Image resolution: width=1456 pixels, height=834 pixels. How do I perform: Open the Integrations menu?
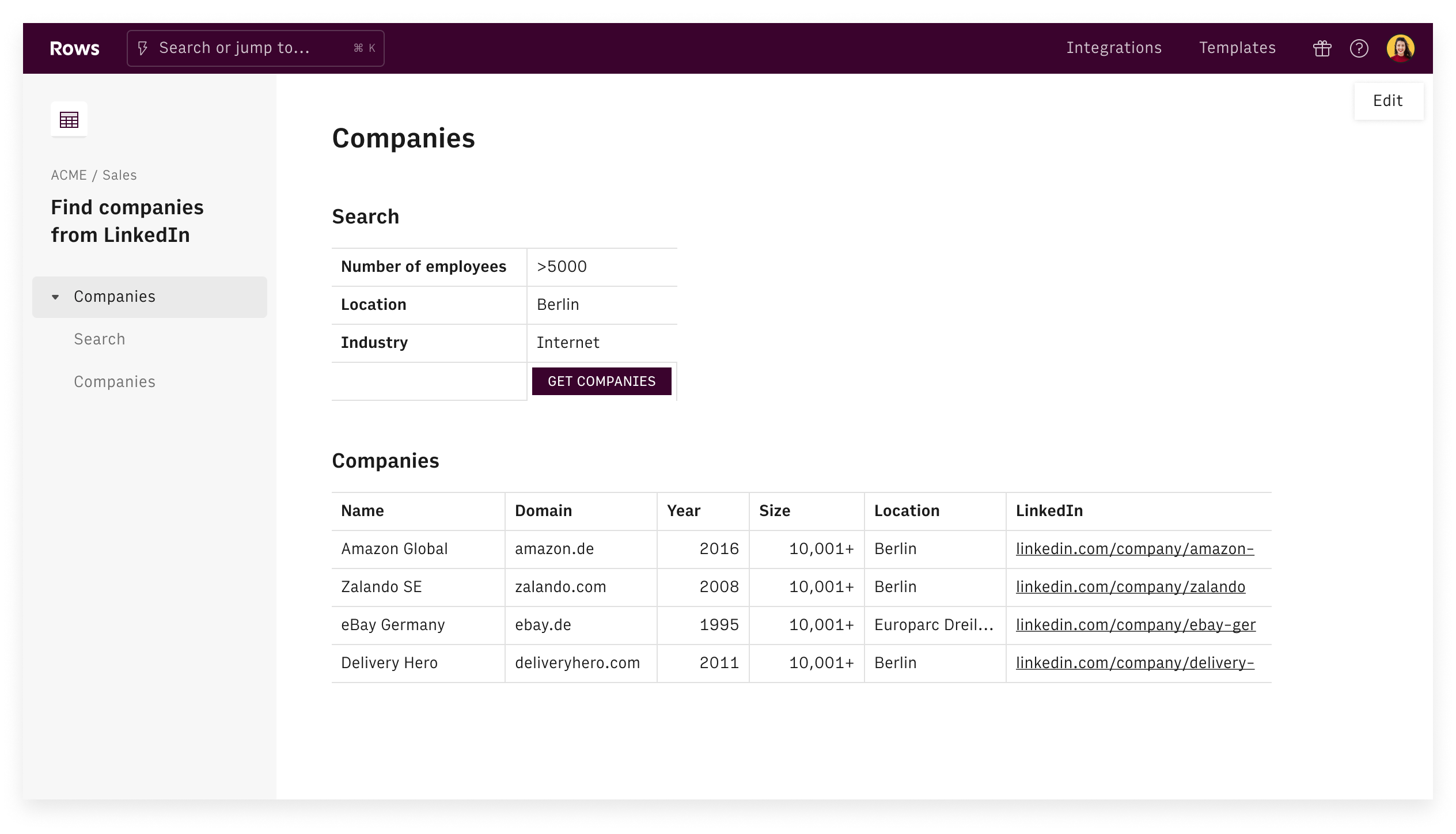pyautogui.click(x=1114, y=48)
